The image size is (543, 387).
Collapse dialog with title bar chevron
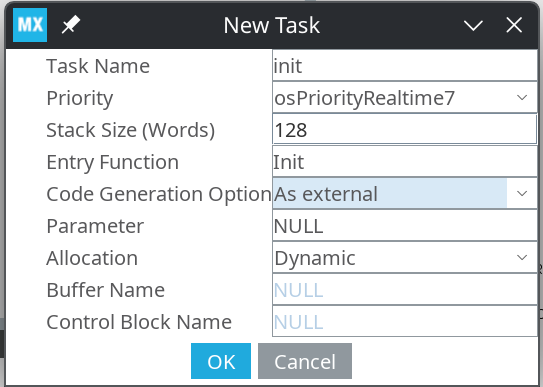coord(473,25)
